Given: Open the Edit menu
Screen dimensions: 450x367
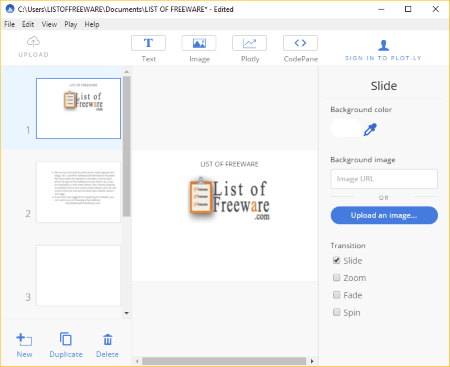Looking at the screenshot, I should 28,24.
